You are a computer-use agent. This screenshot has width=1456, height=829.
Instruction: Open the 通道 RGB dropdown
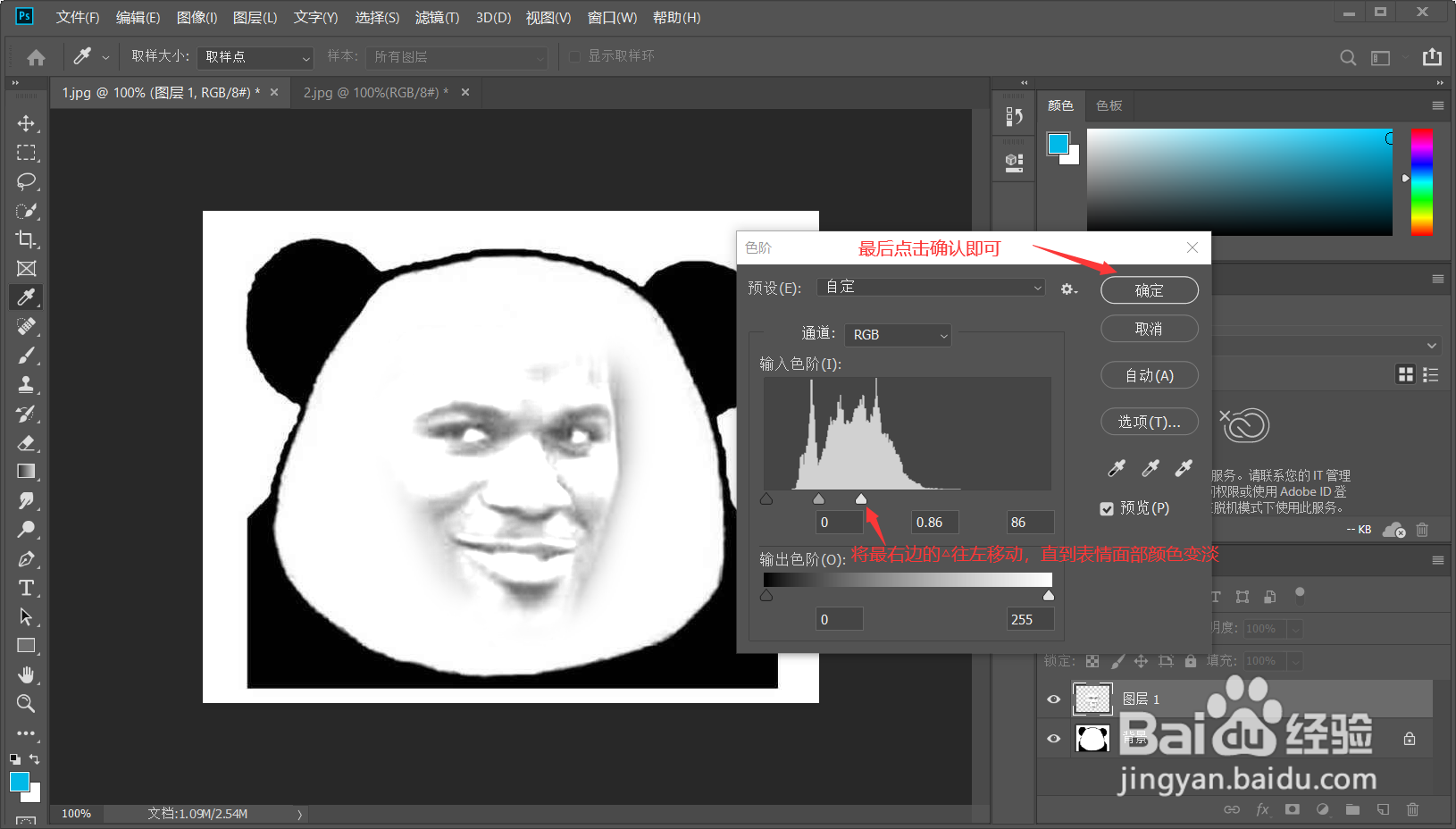point(898,334)
